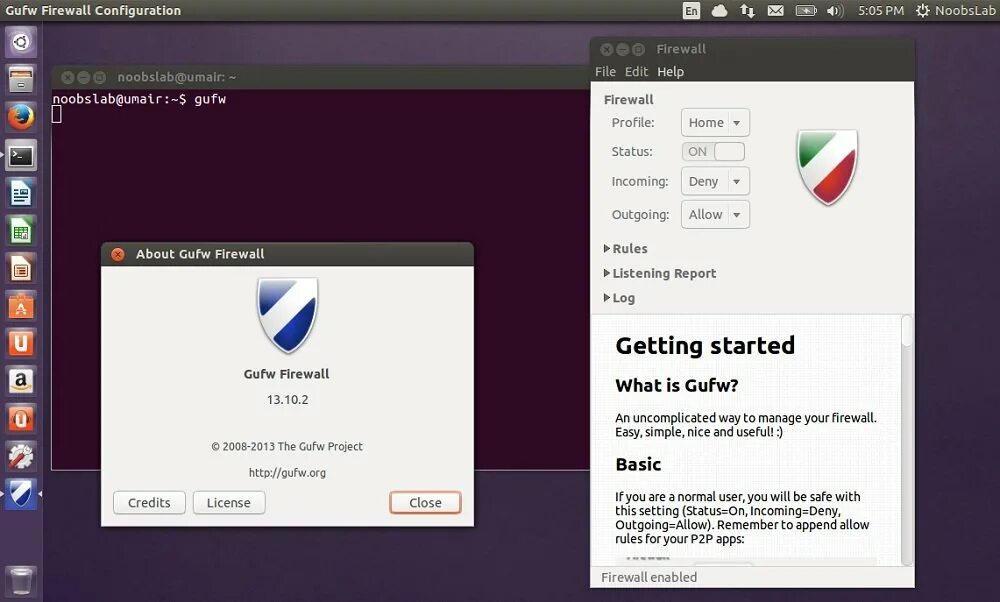Viewport: 1000px width, 602px height.
Task: Click Close button in About dialog
Action: pyautogui.click(x=425, y=503)
